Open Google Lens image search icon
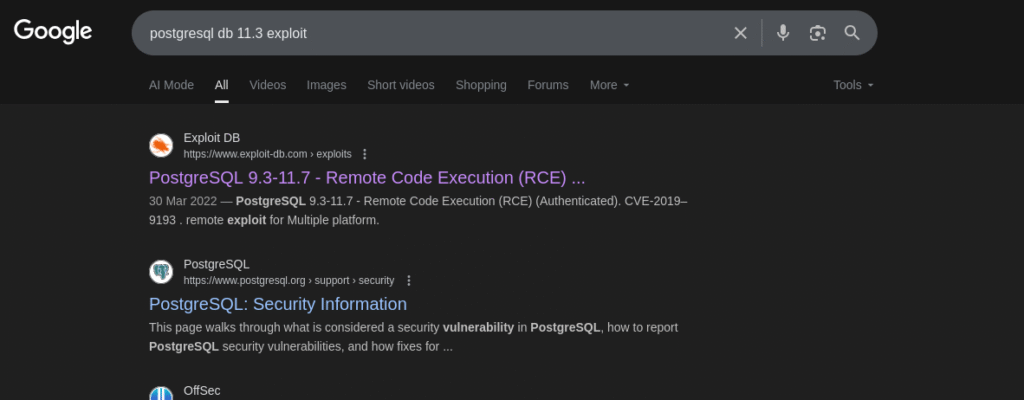1024x400 pixels. (x=818, y=33)
